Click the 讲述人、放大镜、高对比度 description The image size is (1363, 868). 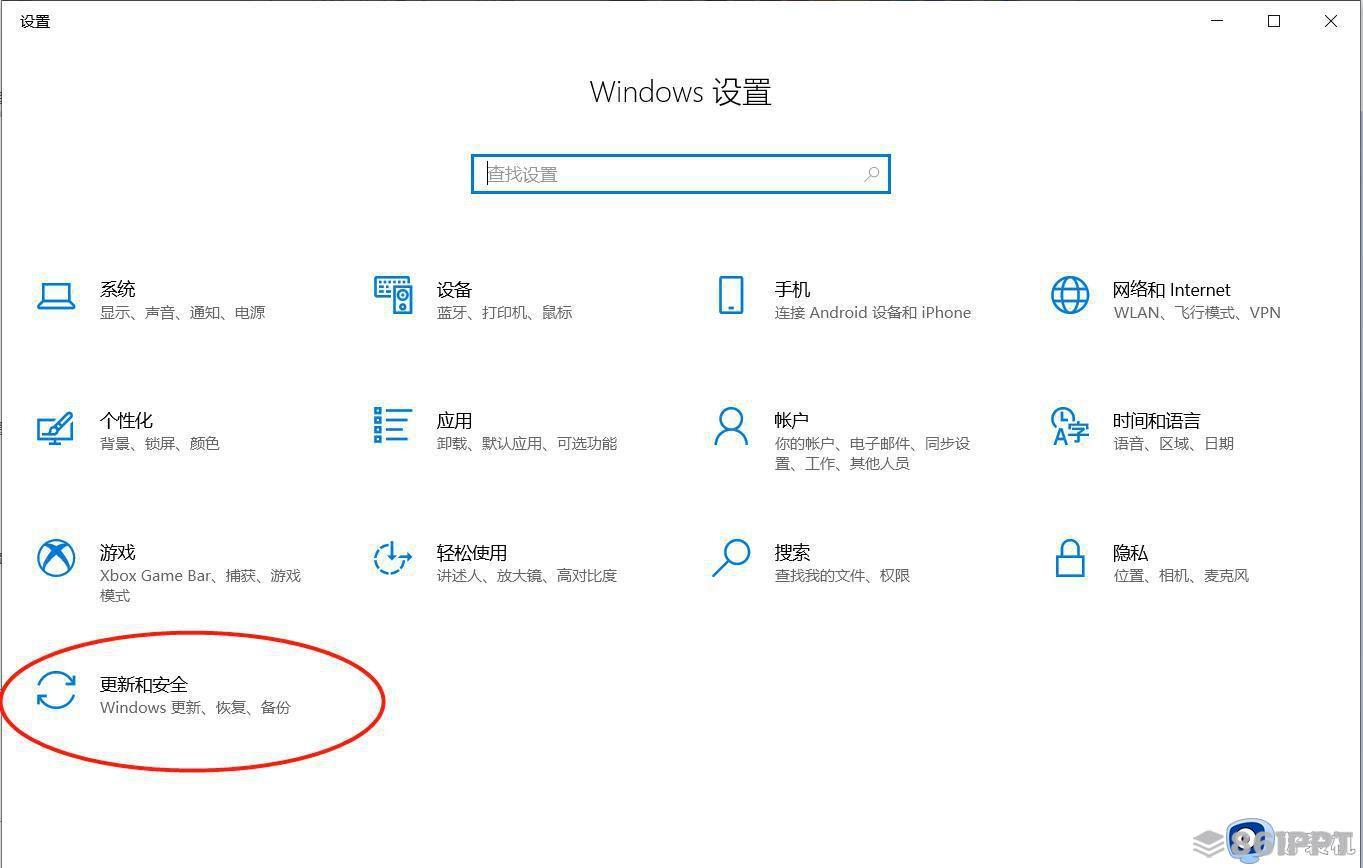(527, 576)
